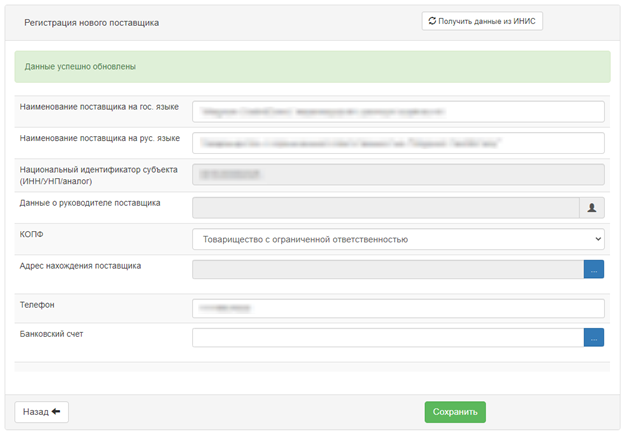Image resolution: width=624 pixels, height=434 pixels.
Task: Open bank account picker via blue ellipsis button
Action: click(x=594, y=337)
